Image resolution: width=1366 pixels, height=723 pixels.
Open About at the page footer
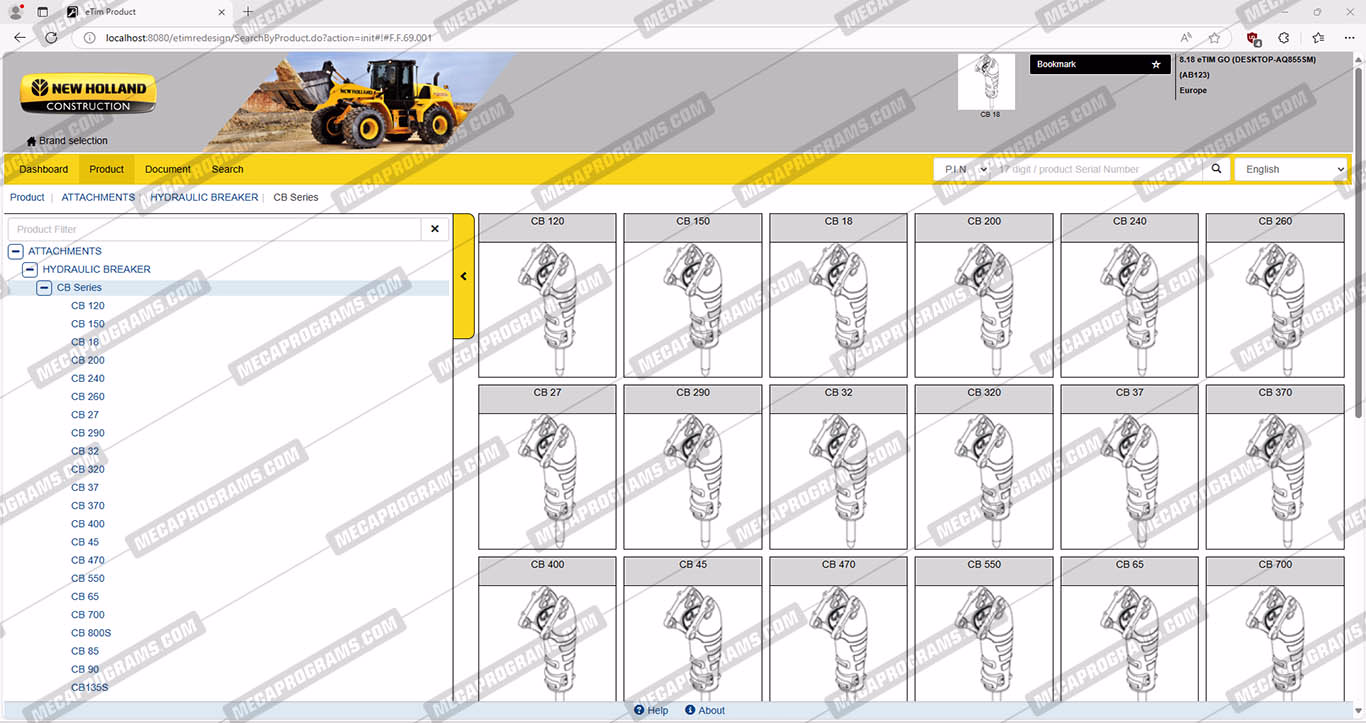705,711
